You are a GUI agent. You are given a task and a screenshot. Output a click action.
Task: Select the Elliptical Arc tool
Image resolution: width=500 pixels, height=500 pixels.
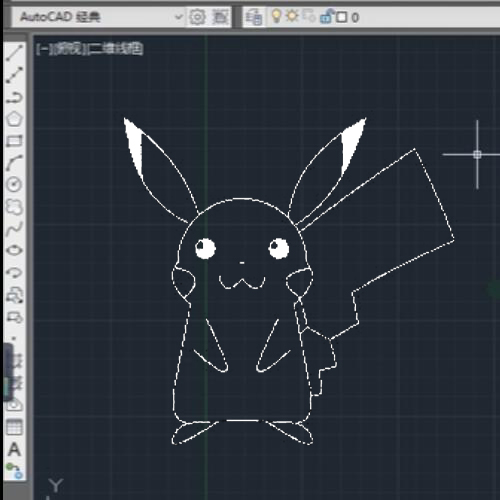(14, 273)
